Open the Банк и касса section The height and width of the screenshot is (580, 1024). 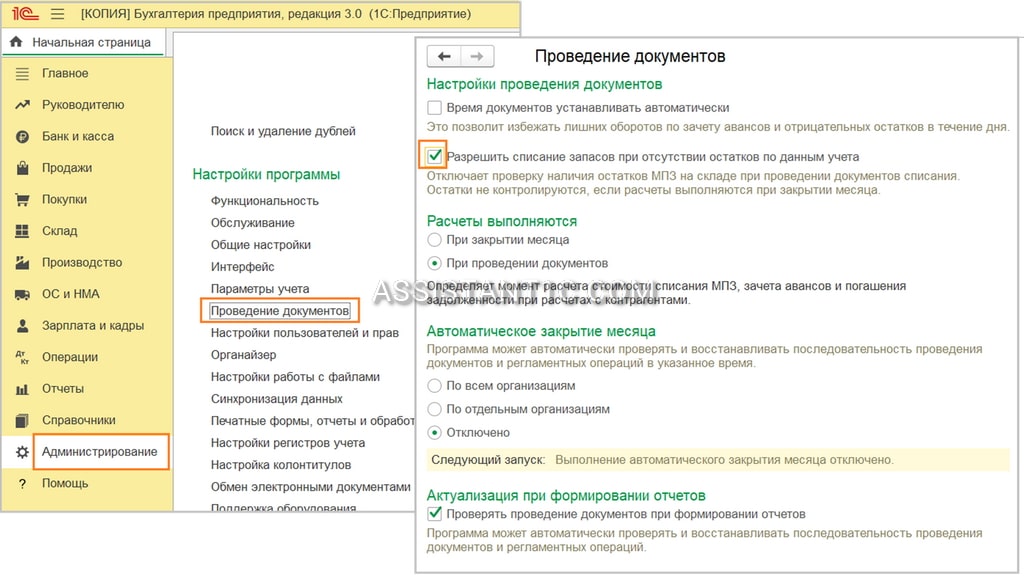(x=78, y=137)
